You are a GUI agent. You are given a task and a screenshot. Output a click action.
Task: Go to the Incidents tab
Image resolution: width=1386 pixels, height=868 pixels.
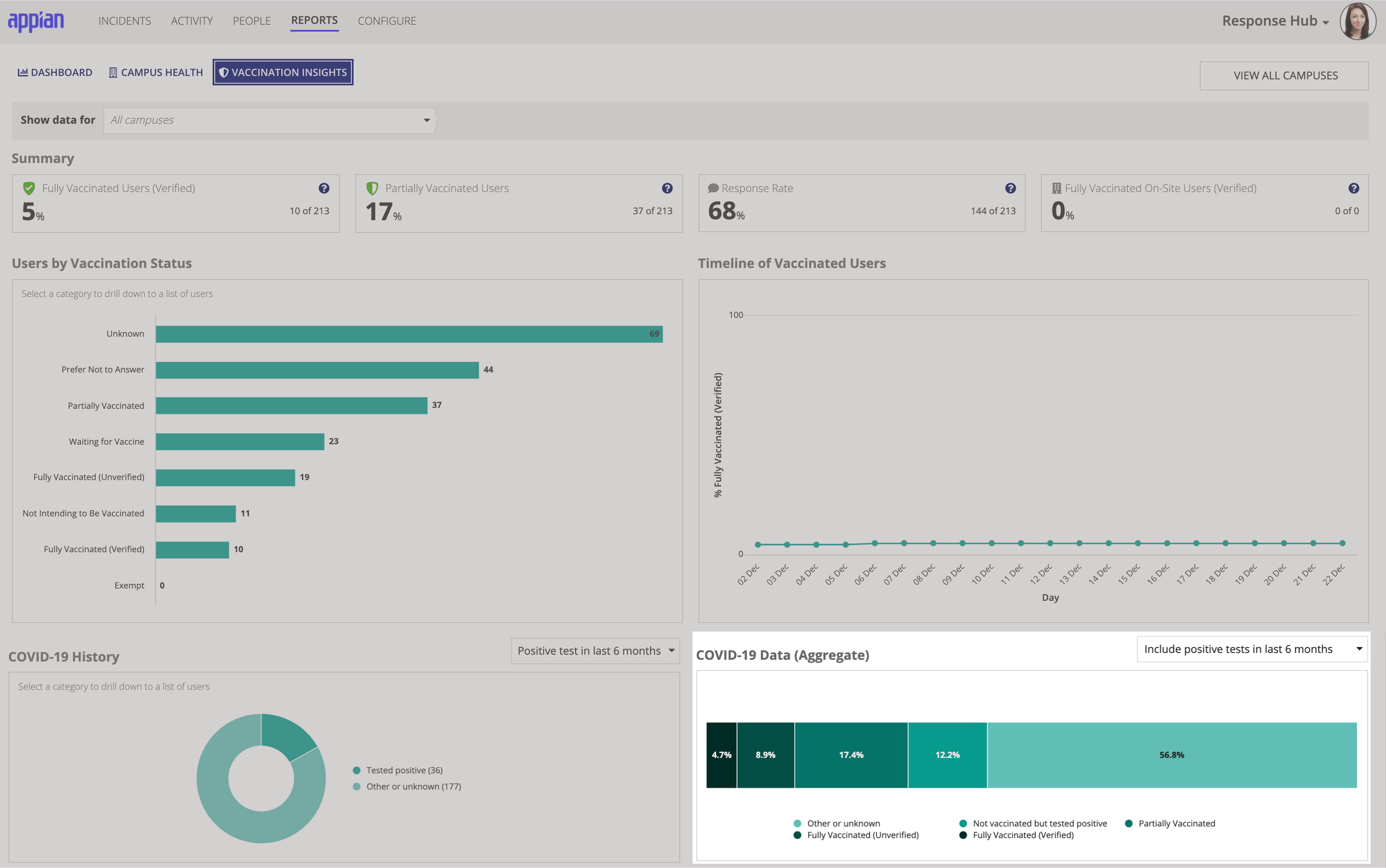click(125, 21)
